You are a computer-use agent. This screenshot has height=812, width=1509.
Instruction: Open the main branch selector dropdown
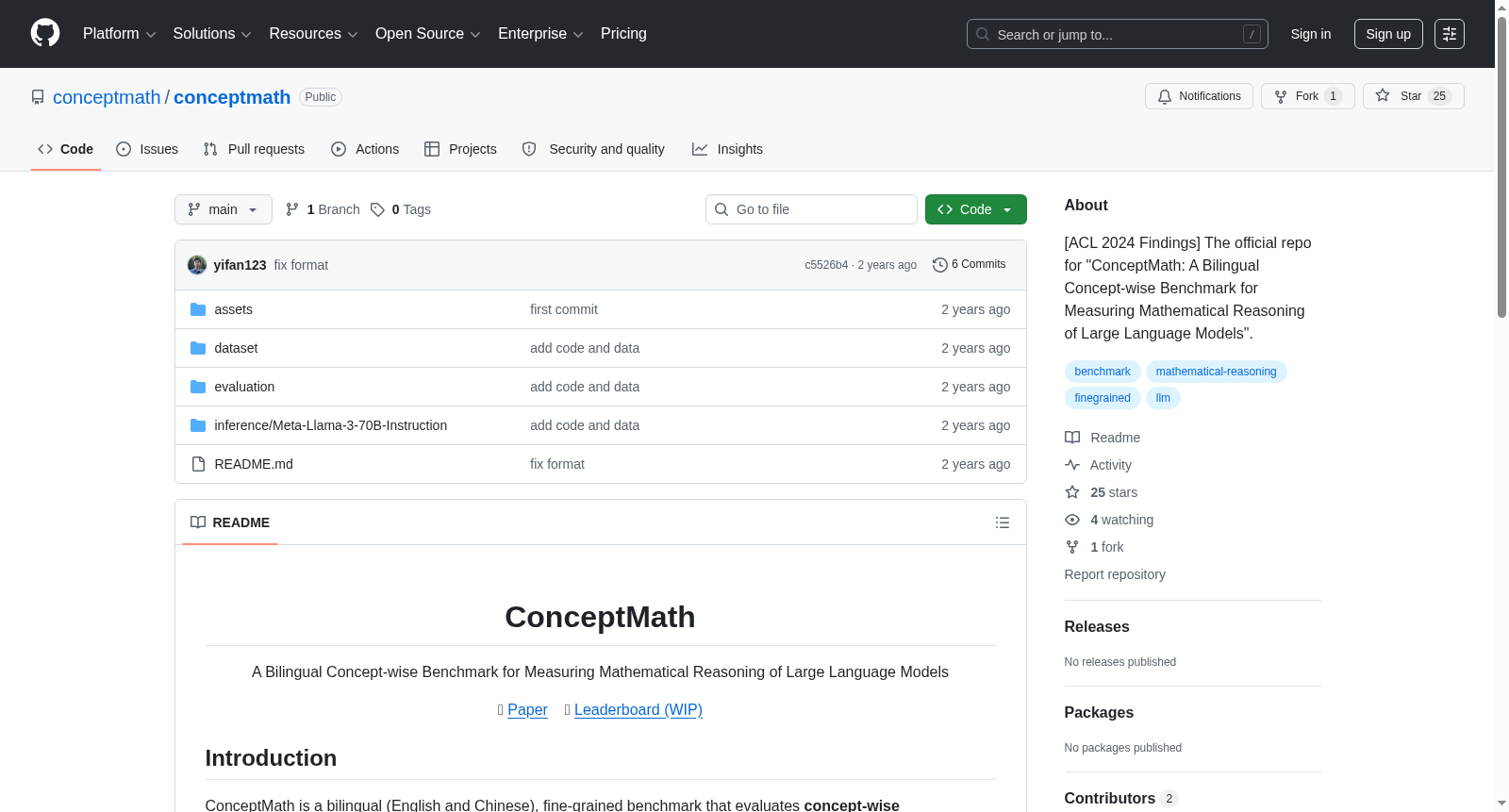pyautogui.click(x=224, y=209)
